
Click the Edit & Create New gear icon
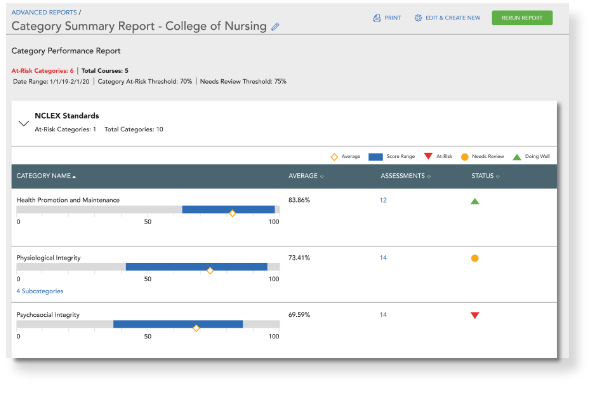click(418, 18)
